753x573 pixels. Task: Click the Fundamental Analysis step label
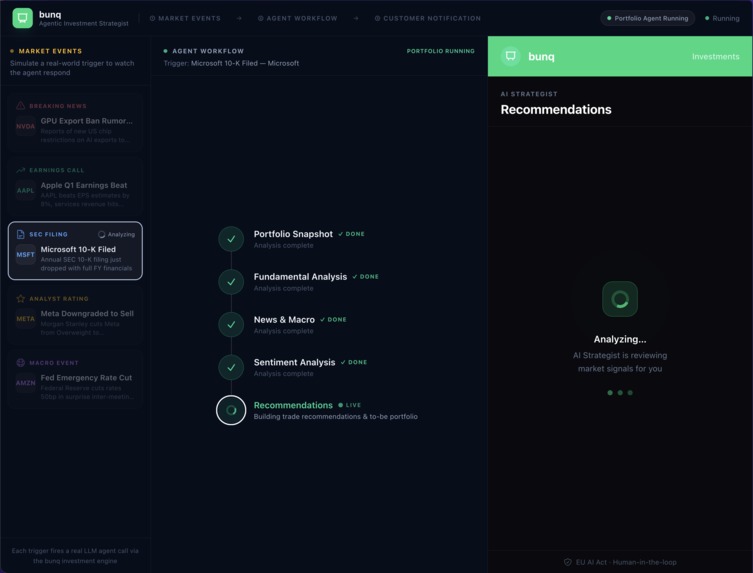click(300, 277)
